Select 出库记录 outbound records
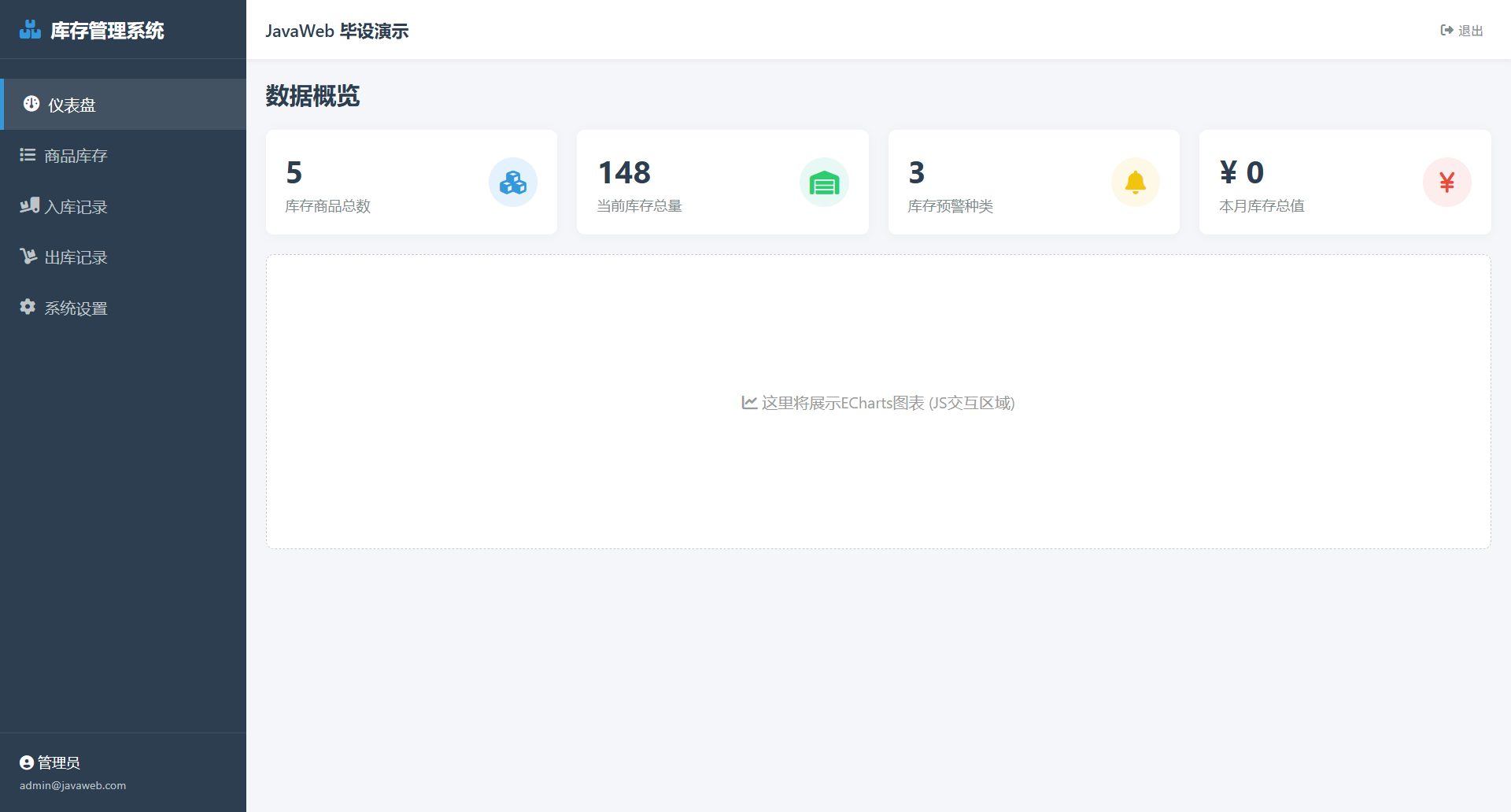 pyautogui.click(x=76, y=257)
